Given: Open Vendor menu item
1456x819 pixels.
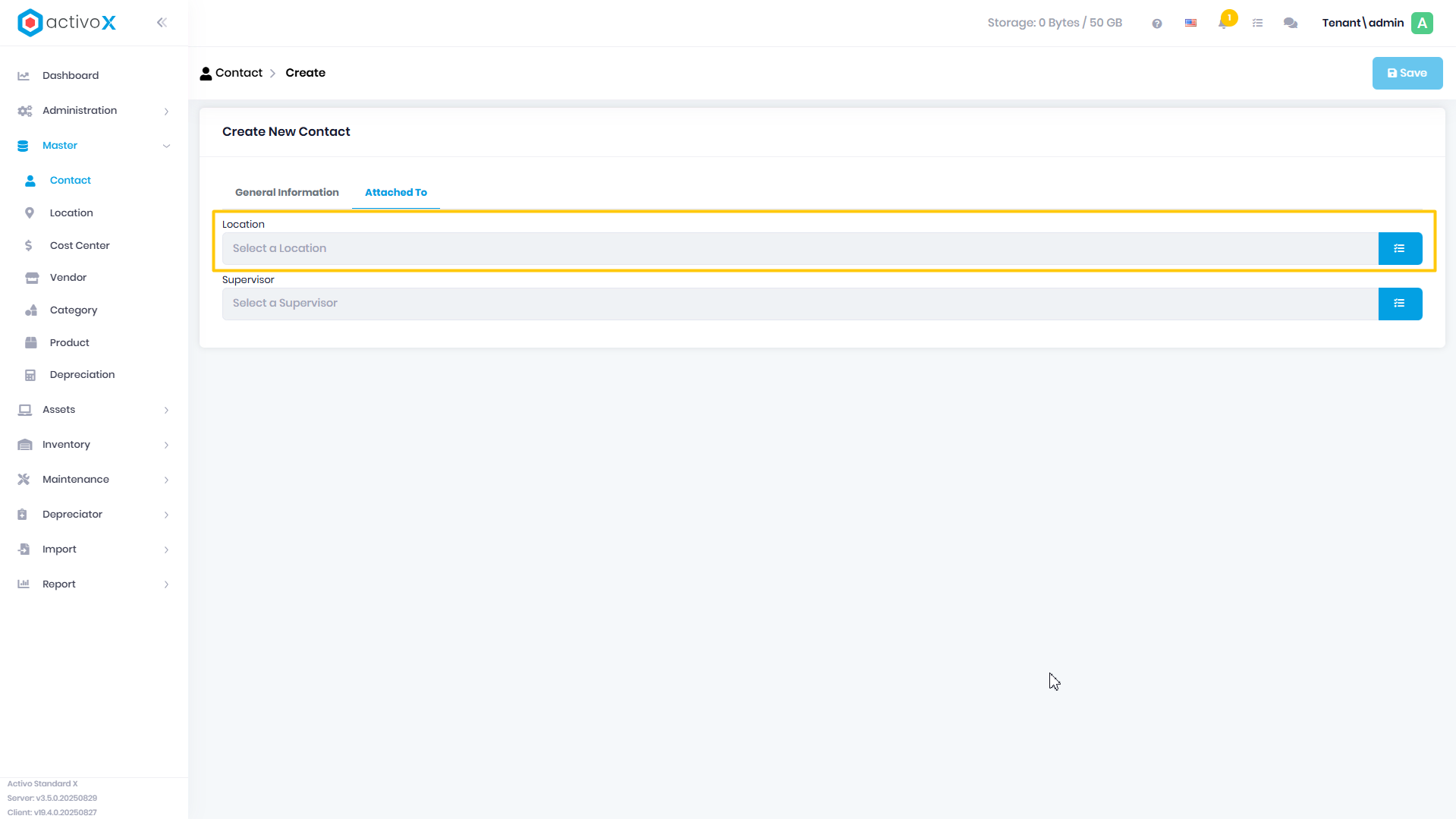Looking at the screenshot, I should click(68, 278).
